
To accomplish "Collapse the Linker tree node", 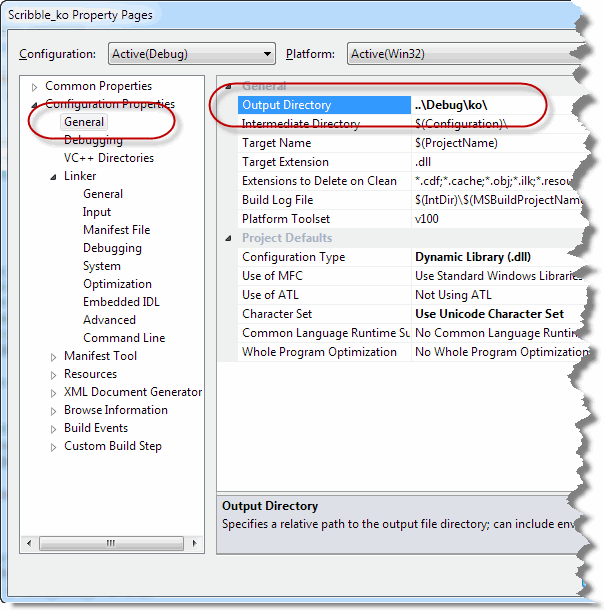I will [53, 177].
